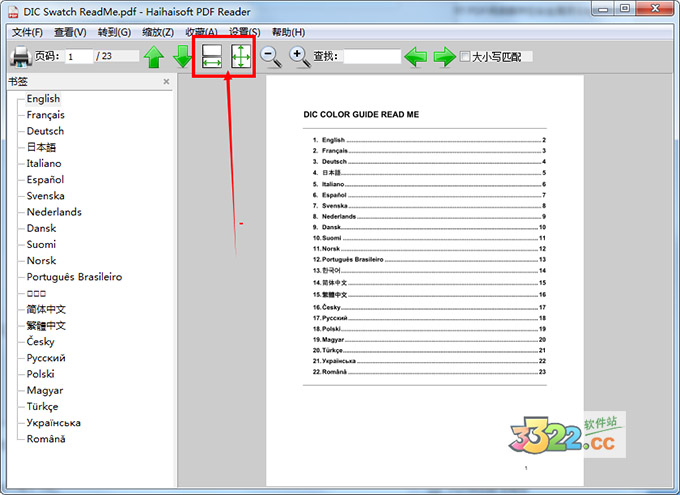Open the 文件(F) menu
Screen dimensions: 680x495
click(27, 33)
